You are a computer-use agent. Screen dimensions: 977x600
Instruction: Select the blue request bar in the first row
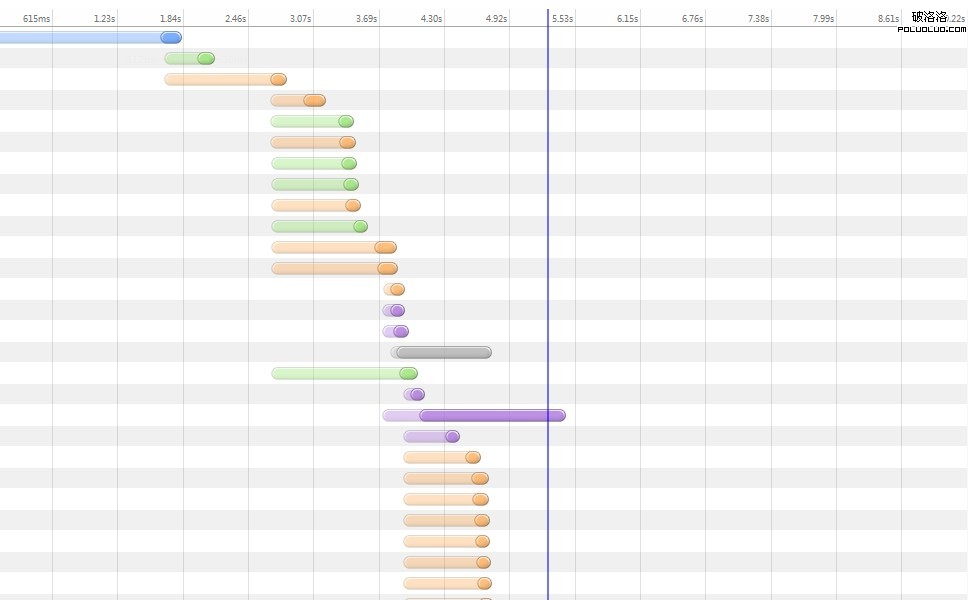tap(91, 37)
